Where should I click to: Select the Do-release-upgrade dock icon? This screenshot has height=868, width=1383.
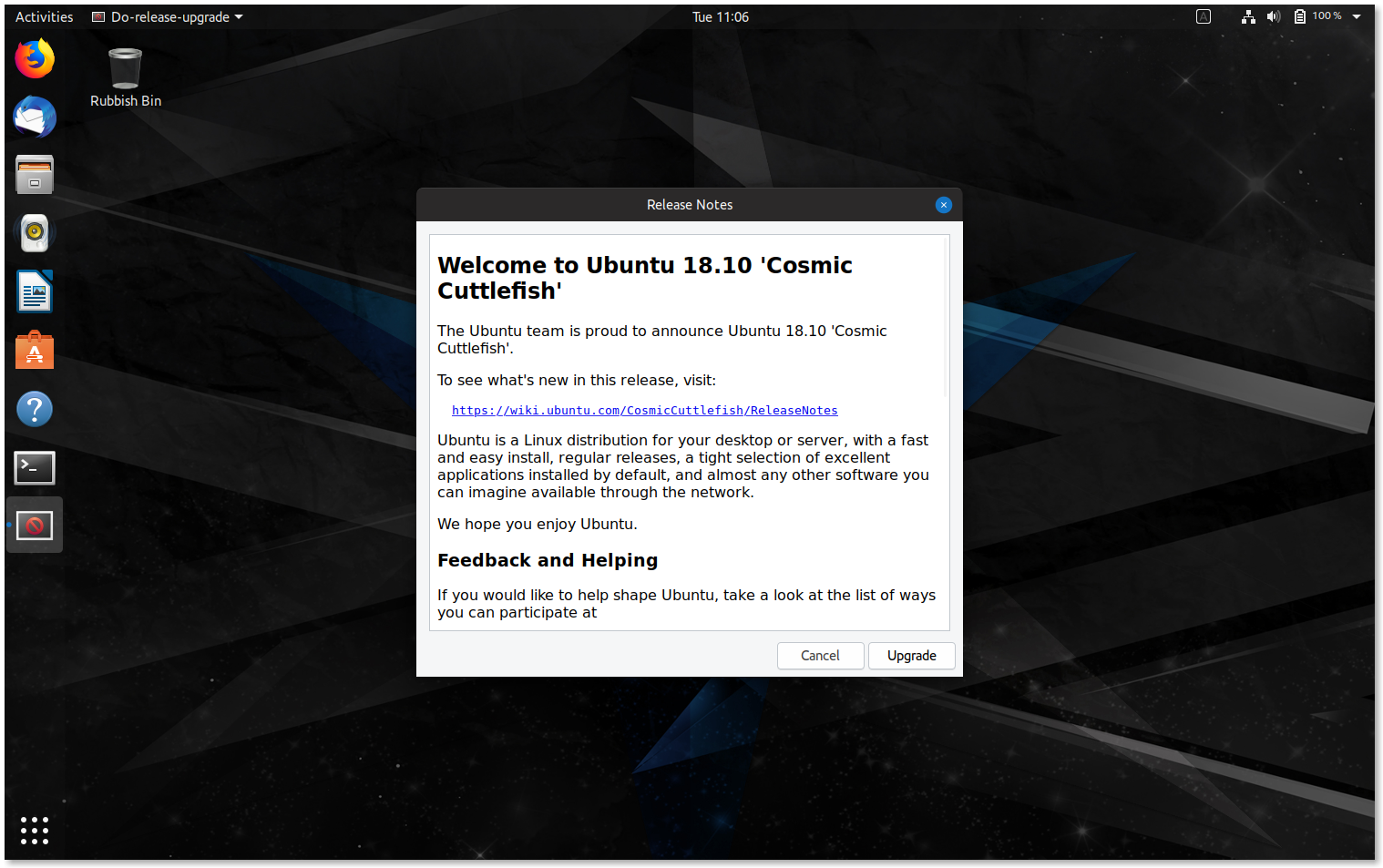(x=35, y=526)
